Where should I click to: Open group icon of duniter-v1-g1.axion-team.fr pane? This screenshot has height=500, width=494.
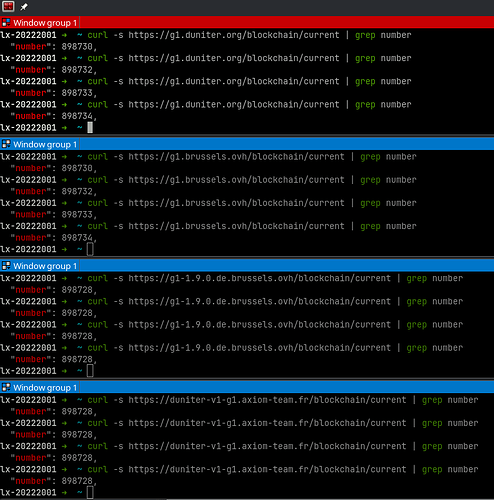tap(6, 388)
